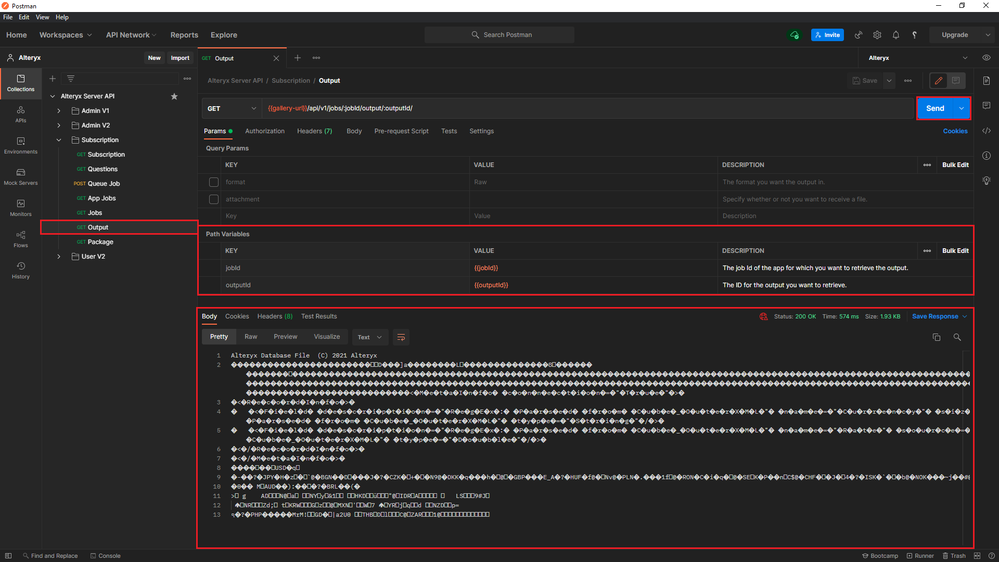
Task: Expand the User V2 folder
Action: 59,257
